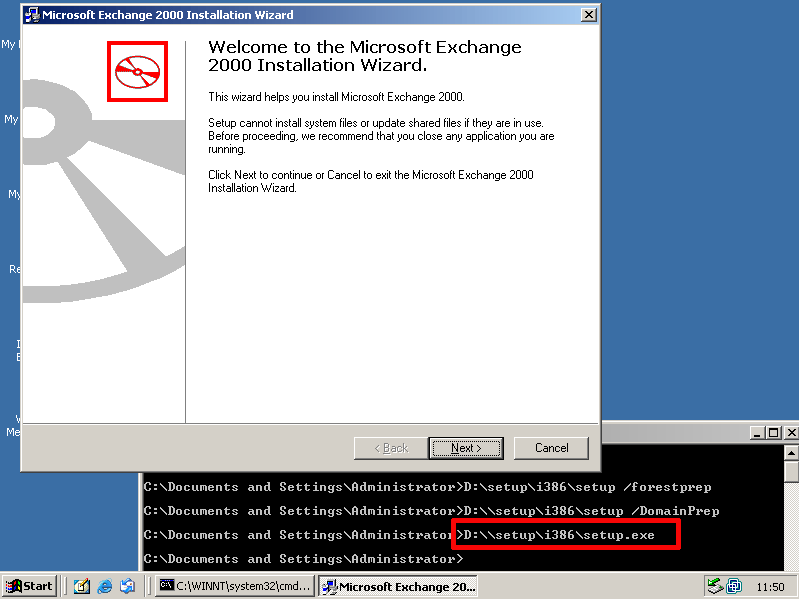Screen dimensions: 799x599
Task: Close the Installation Wizard window
Action: click(589, 15)
